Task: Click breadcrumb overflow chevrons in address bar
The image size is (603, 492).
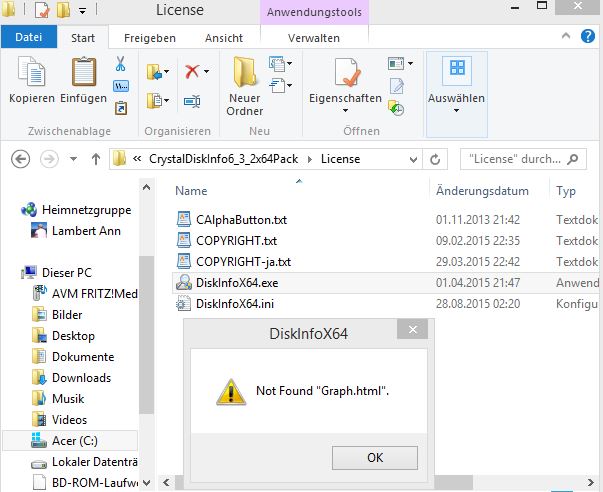Action: pos(137,158)
